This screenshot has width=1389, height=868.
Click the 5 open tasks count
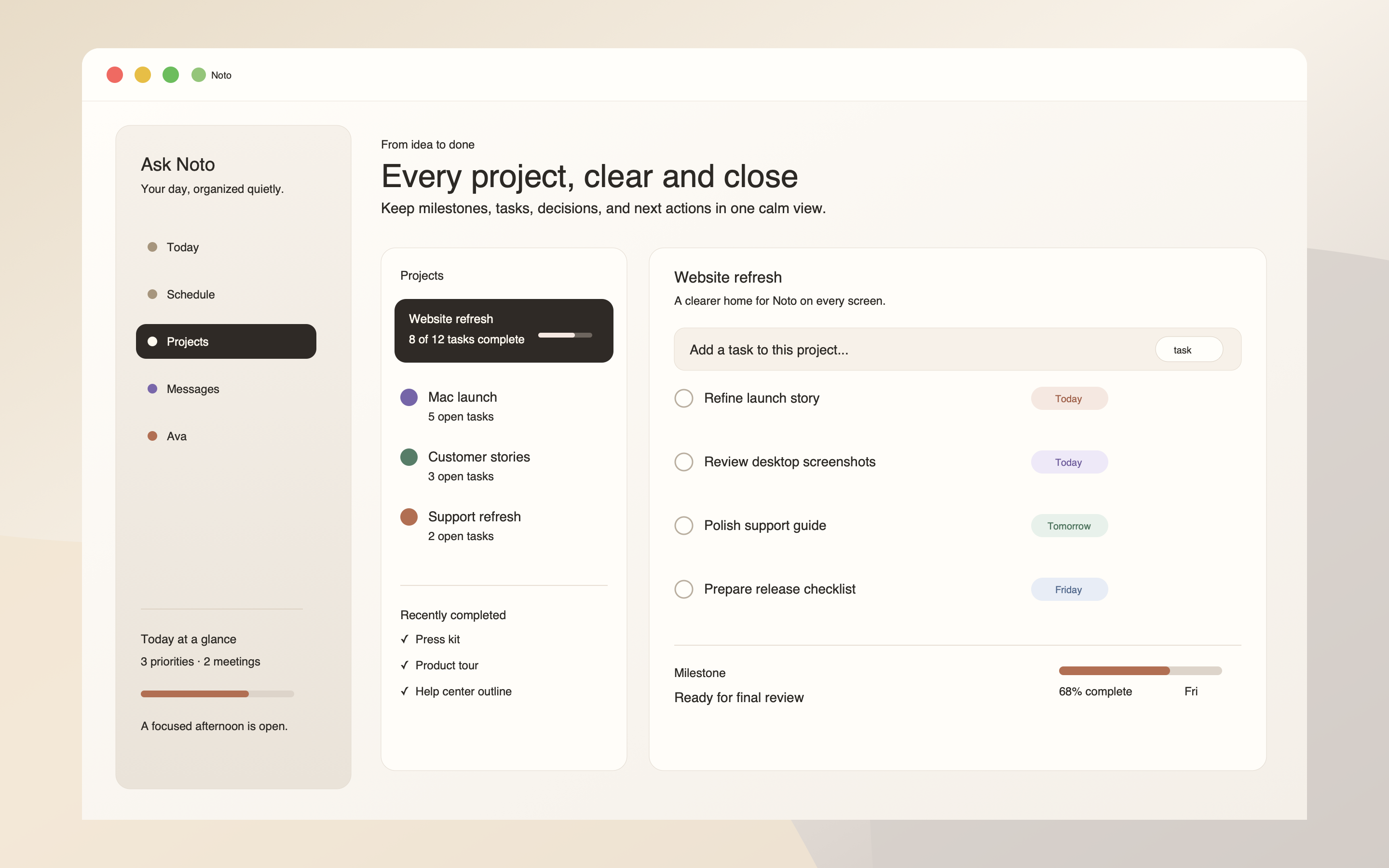460,416
